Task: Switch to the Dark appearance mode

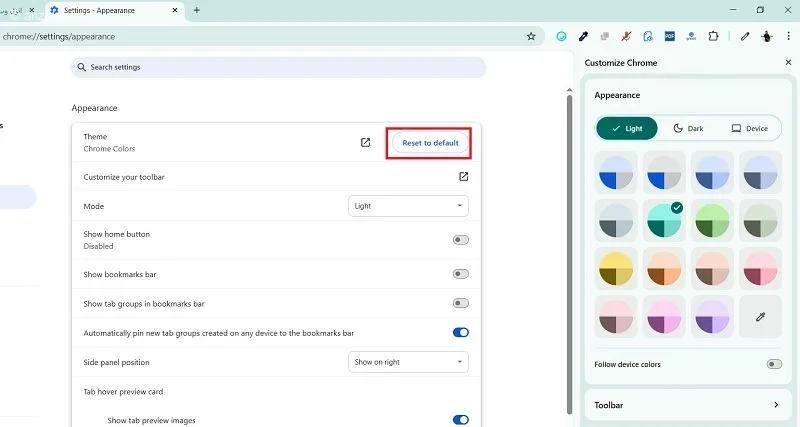Action: 688,129
